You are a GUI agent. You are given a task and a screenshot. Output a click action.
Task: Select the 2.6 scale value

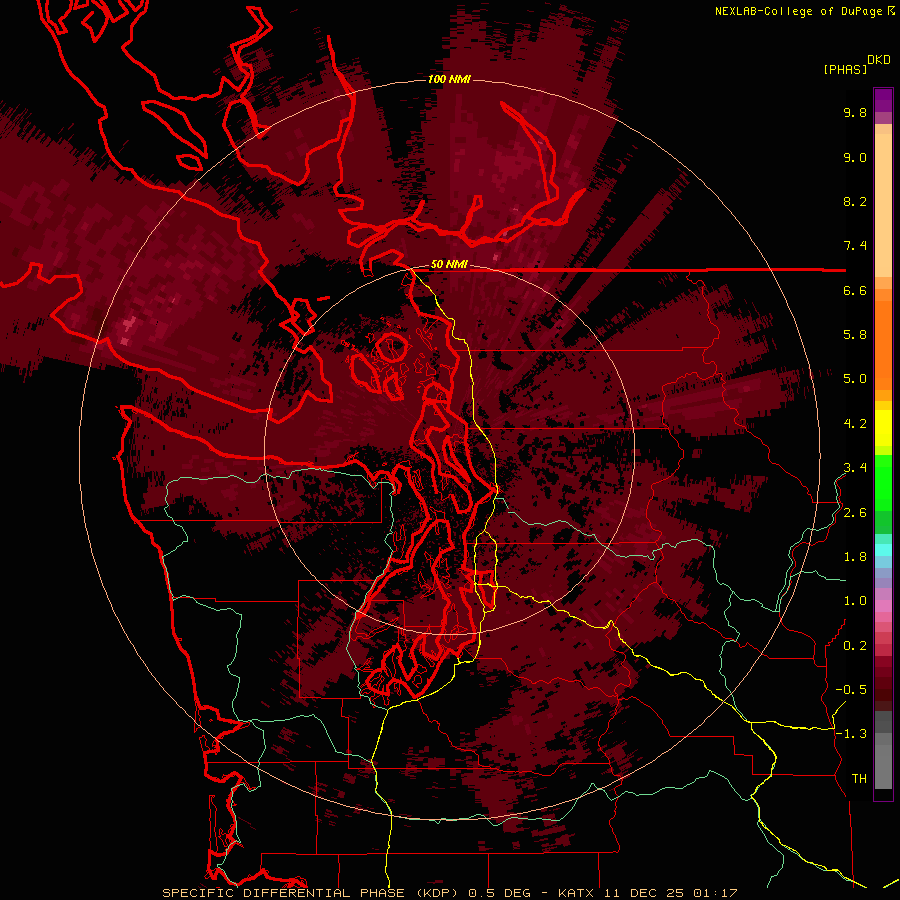pos(855,513)
